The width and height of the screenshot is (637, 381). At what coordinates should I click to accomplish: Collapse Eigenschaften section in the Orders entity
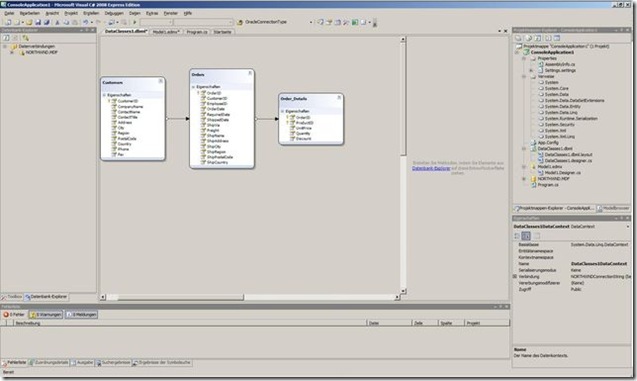(193, 87)
